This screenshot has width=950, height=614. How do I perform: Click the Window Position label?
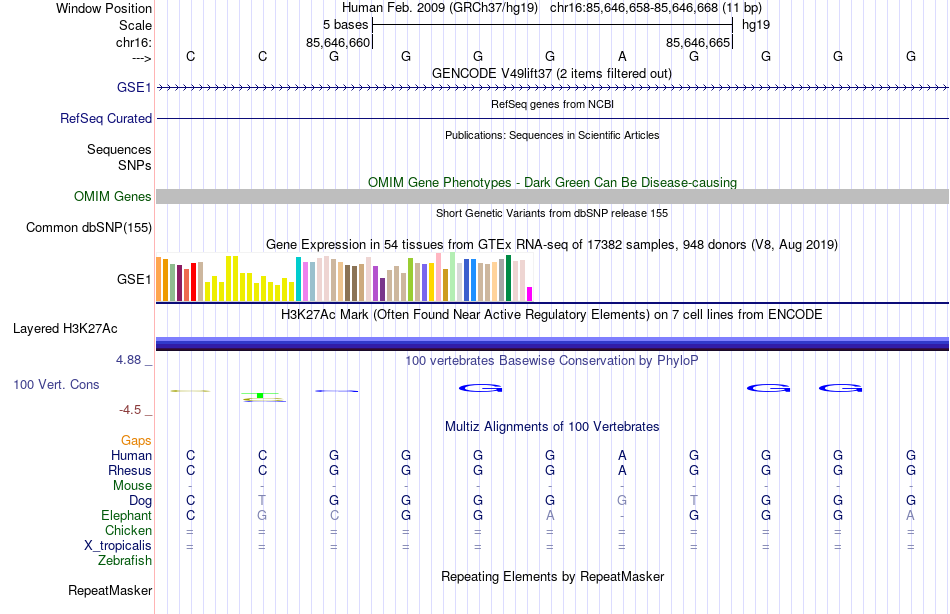point(104,8)
